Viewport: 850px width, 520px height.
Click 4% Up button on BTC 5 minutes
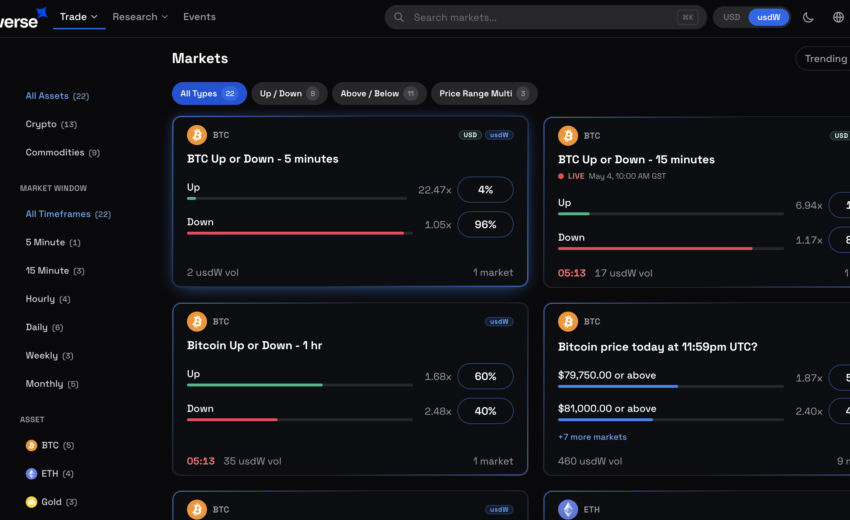click(485, 190)
